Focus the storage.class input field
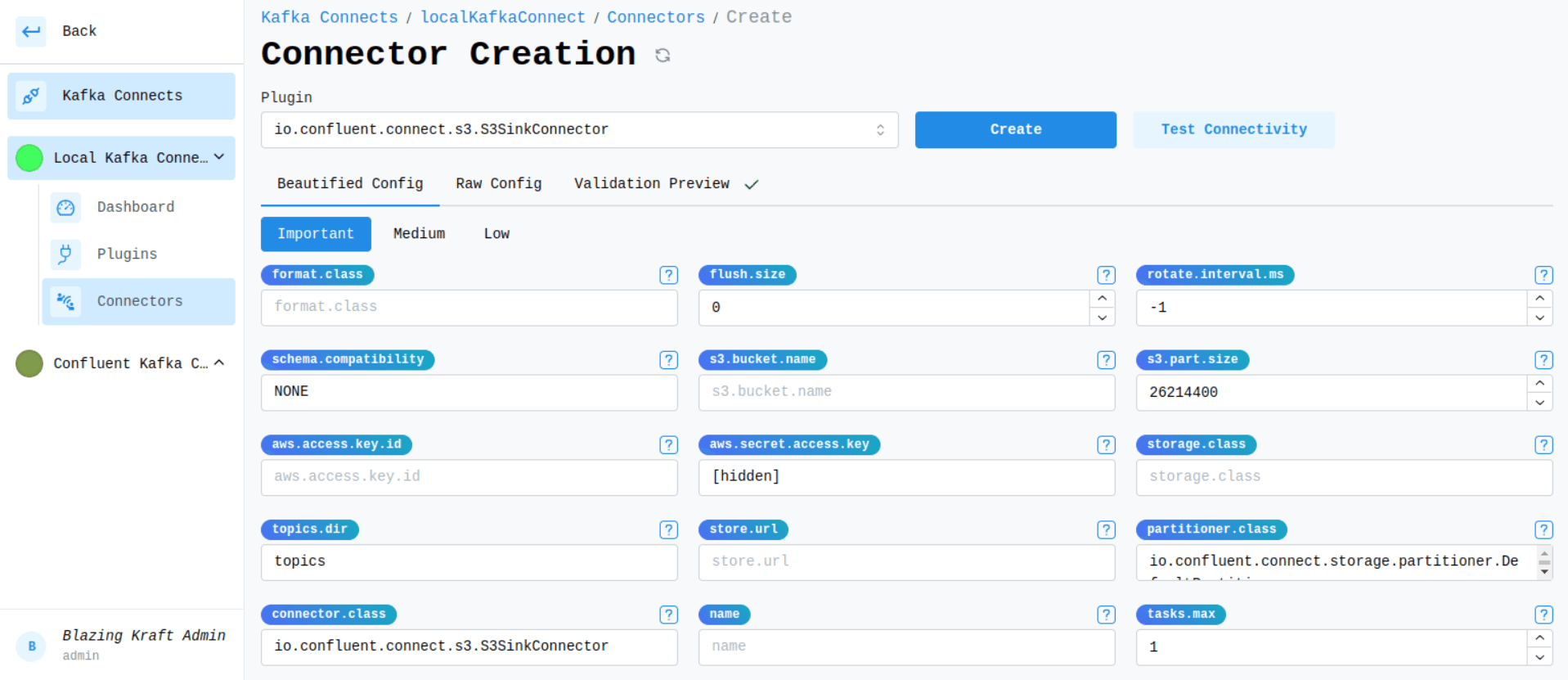1568x680 pixels. (1344, 477)
